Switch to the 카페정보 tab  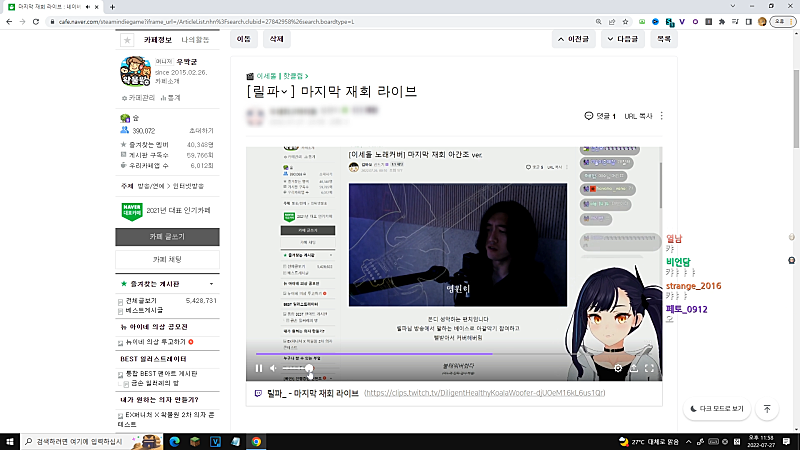157,39
